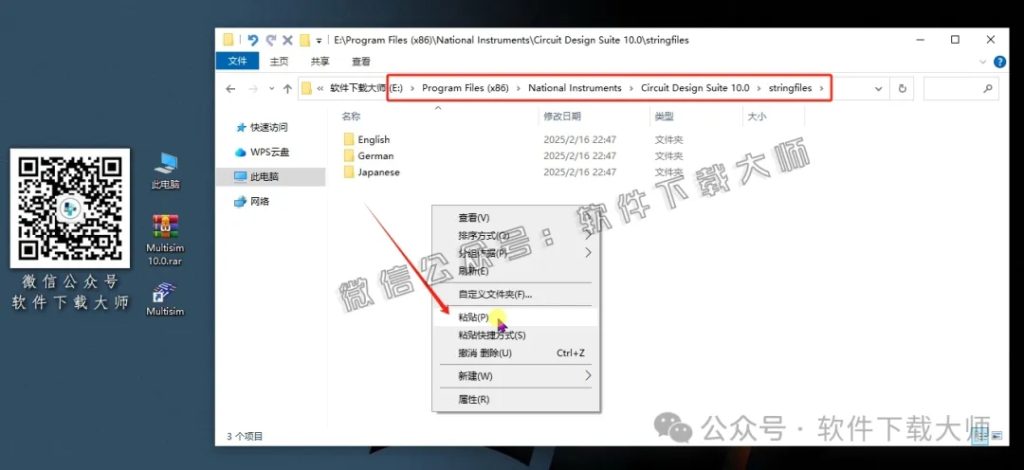This screenshot has width=1024, height=470.
Task: Open the recent locations dropdown arrow
Action: coord(272,89)
